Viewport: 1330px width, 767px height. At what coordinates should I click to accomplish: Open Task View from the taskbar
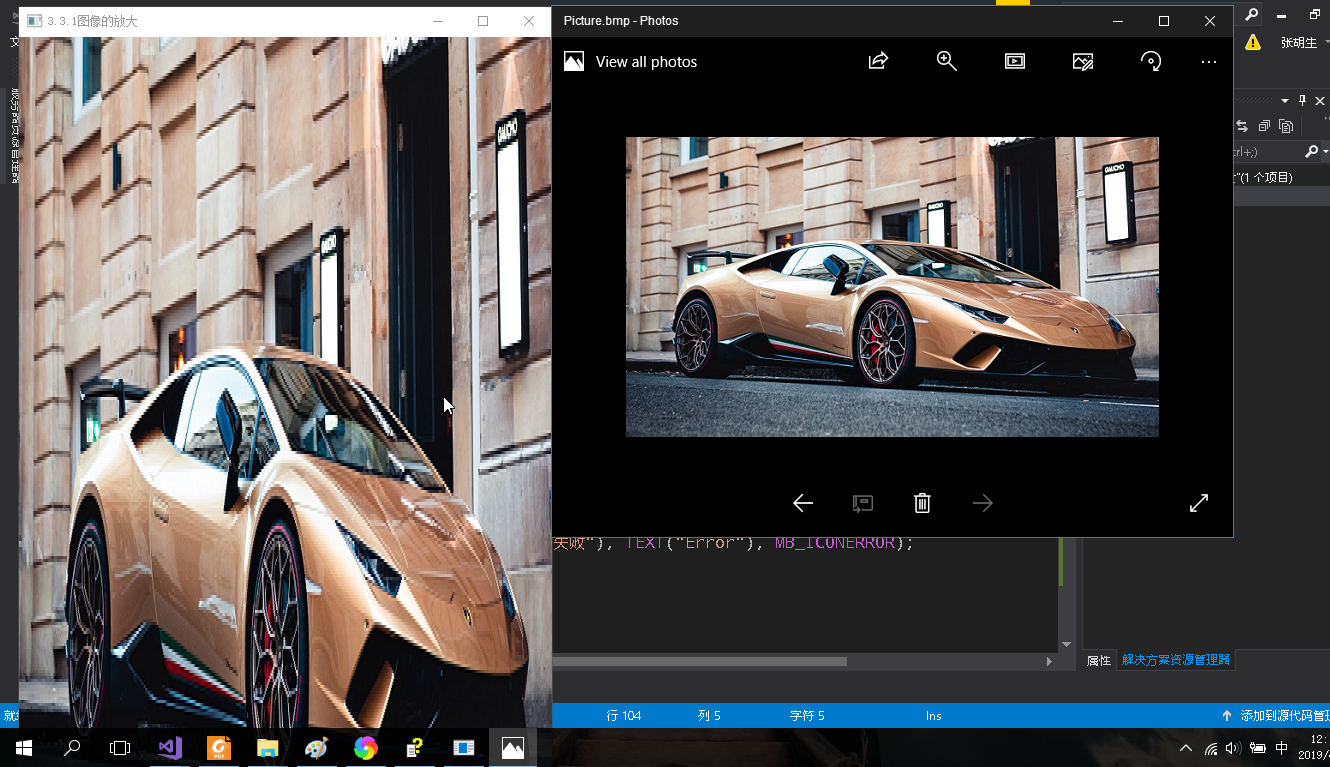[120, 747]
